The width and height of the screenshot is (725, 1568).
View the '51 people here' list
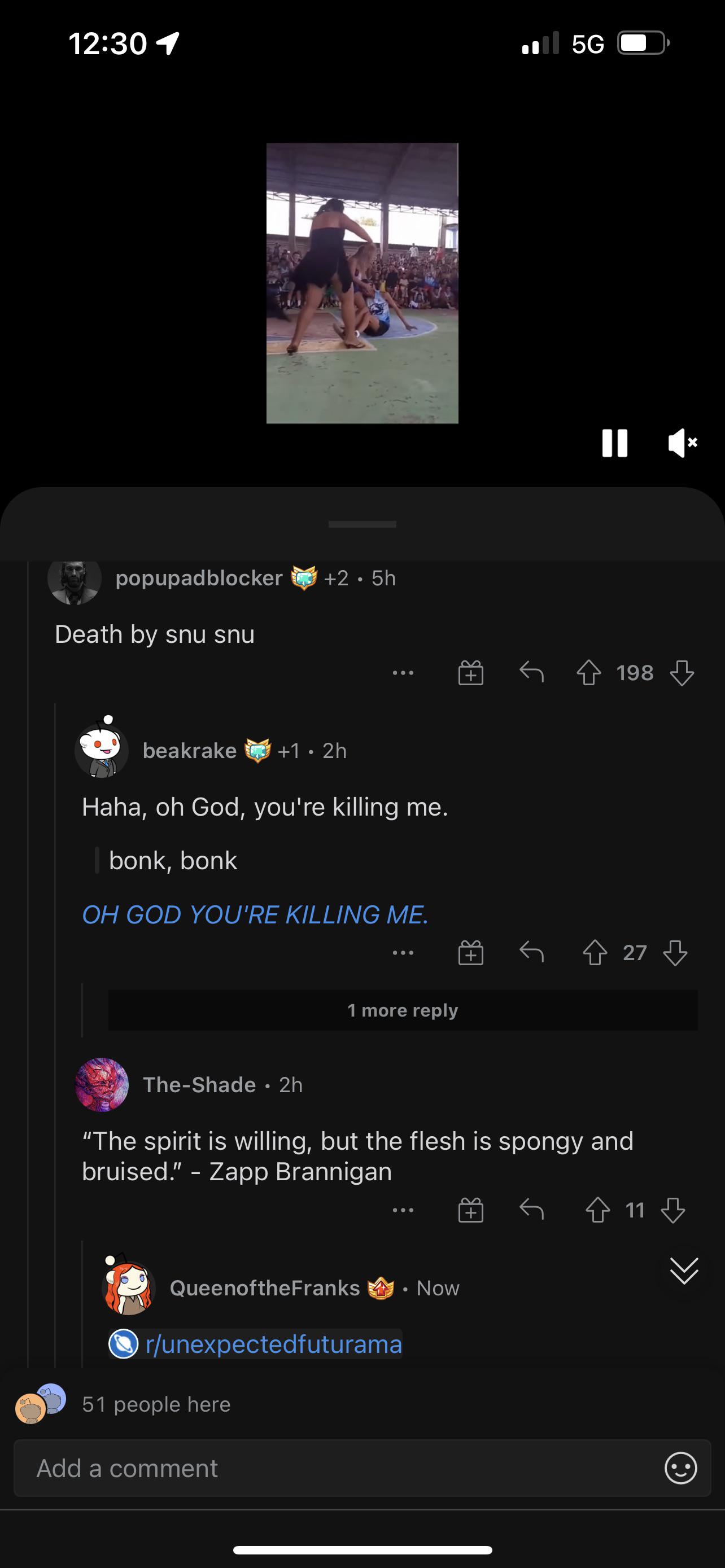[x=155, y=1404]
